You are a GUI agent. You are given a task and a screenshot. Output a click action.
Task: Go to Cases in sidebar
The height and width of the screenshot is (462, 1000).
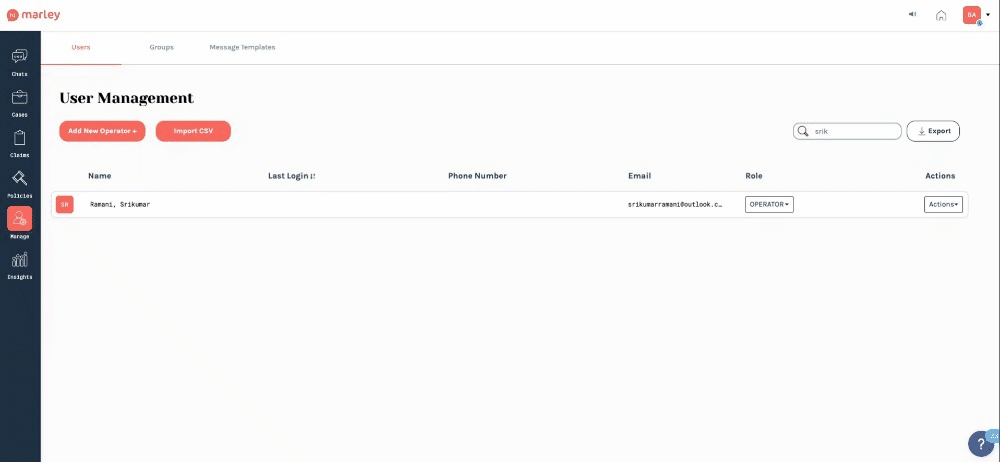tap(20, 100)
